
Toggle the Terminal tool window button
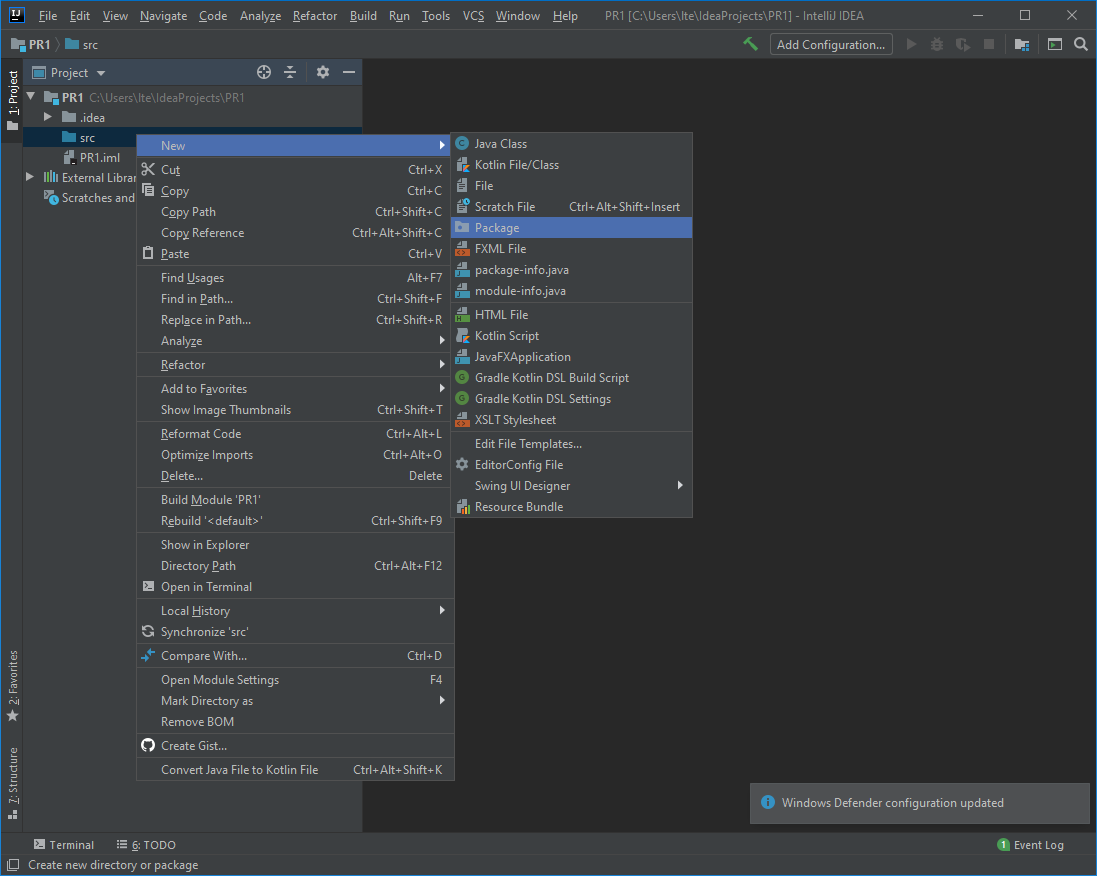tap(64, 845)
